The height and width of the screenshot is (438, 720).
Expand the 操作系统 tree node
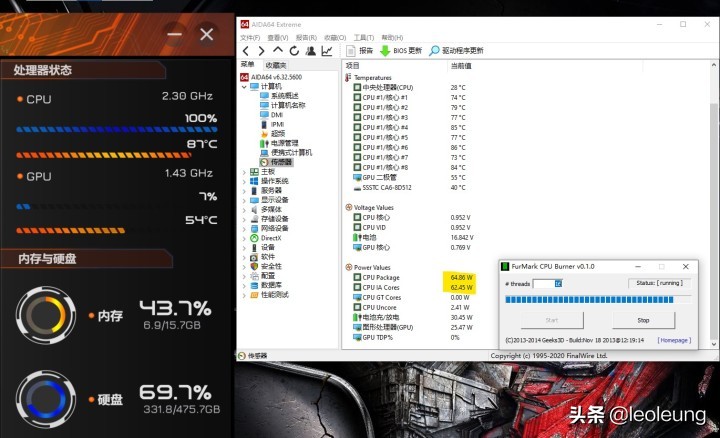click(x=244, y=181)
